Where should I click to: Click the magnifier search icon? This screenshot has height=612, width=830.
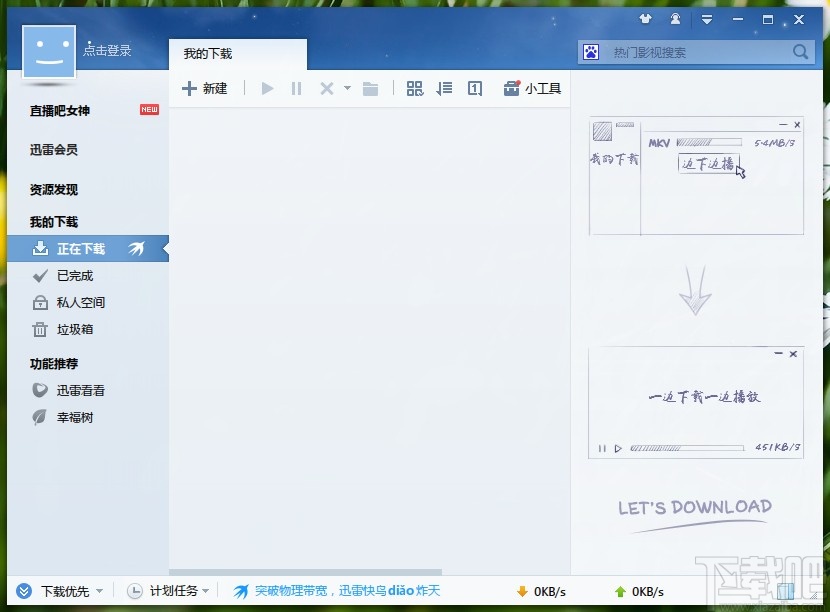point(800,52)
